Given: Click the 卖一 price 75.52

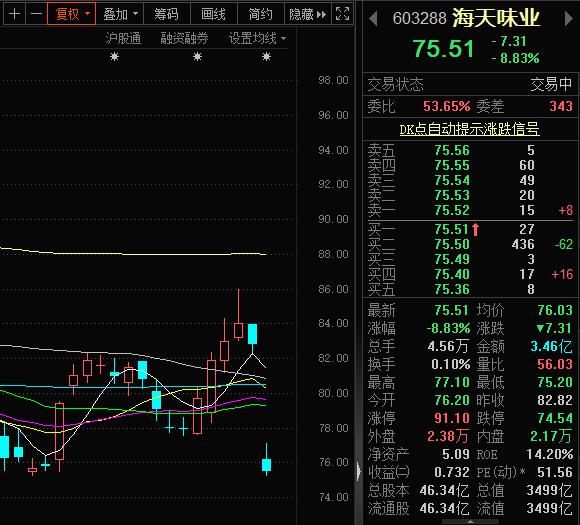Looking at the screenshot, I should [x=452, y=210].
